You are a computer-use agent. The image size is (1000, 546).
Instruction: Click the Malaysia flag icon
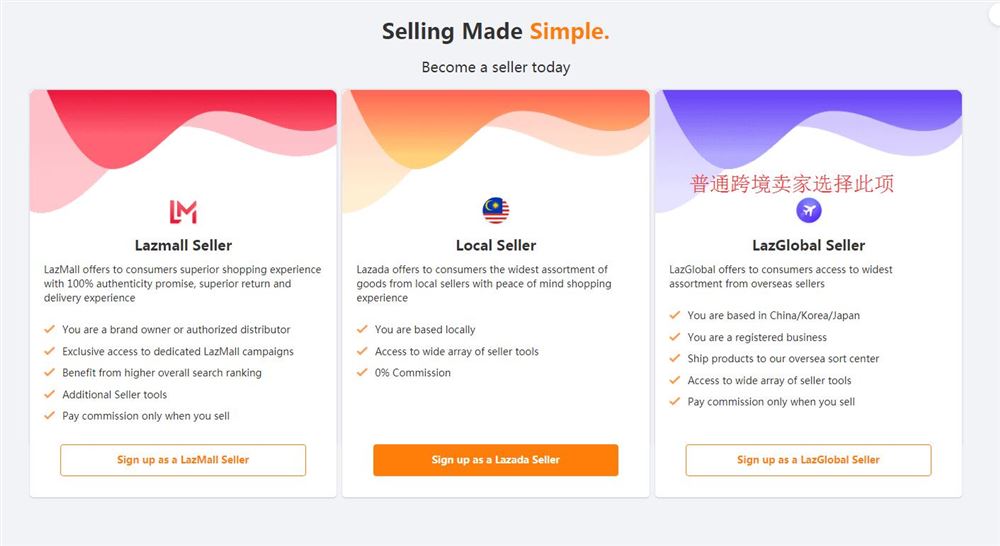(x=496, y=210)
